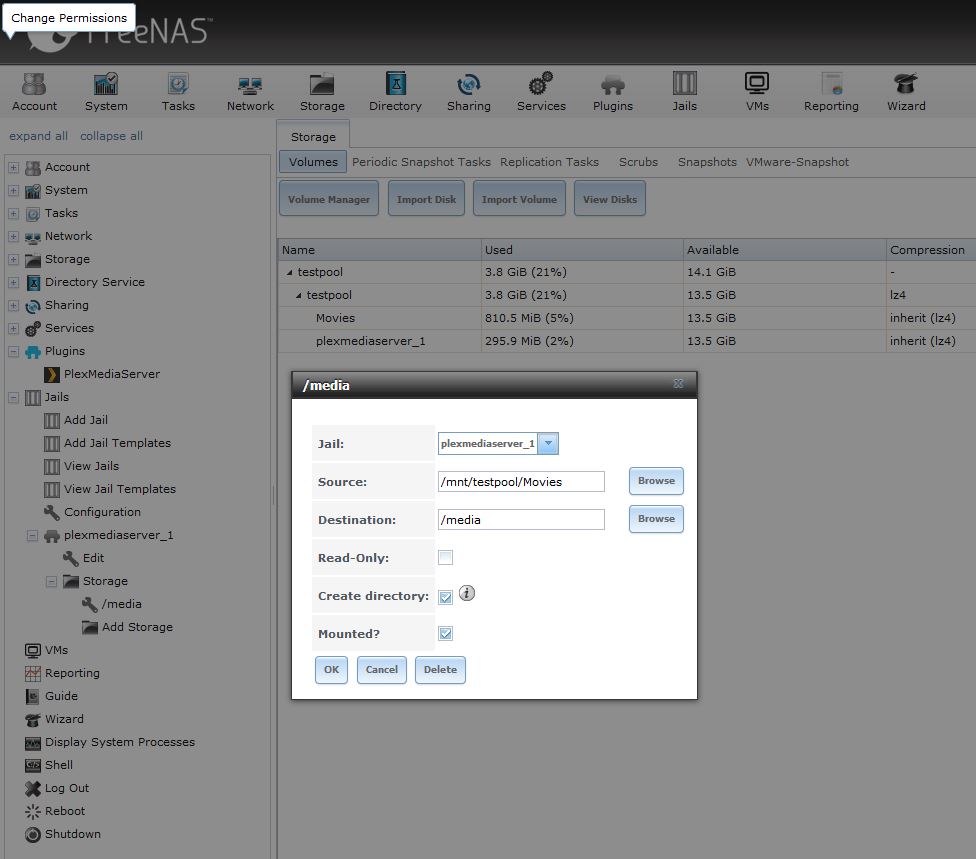
Task: Select PlexMediaServer in the sidebar tree
Action: (x=111, y=374)
